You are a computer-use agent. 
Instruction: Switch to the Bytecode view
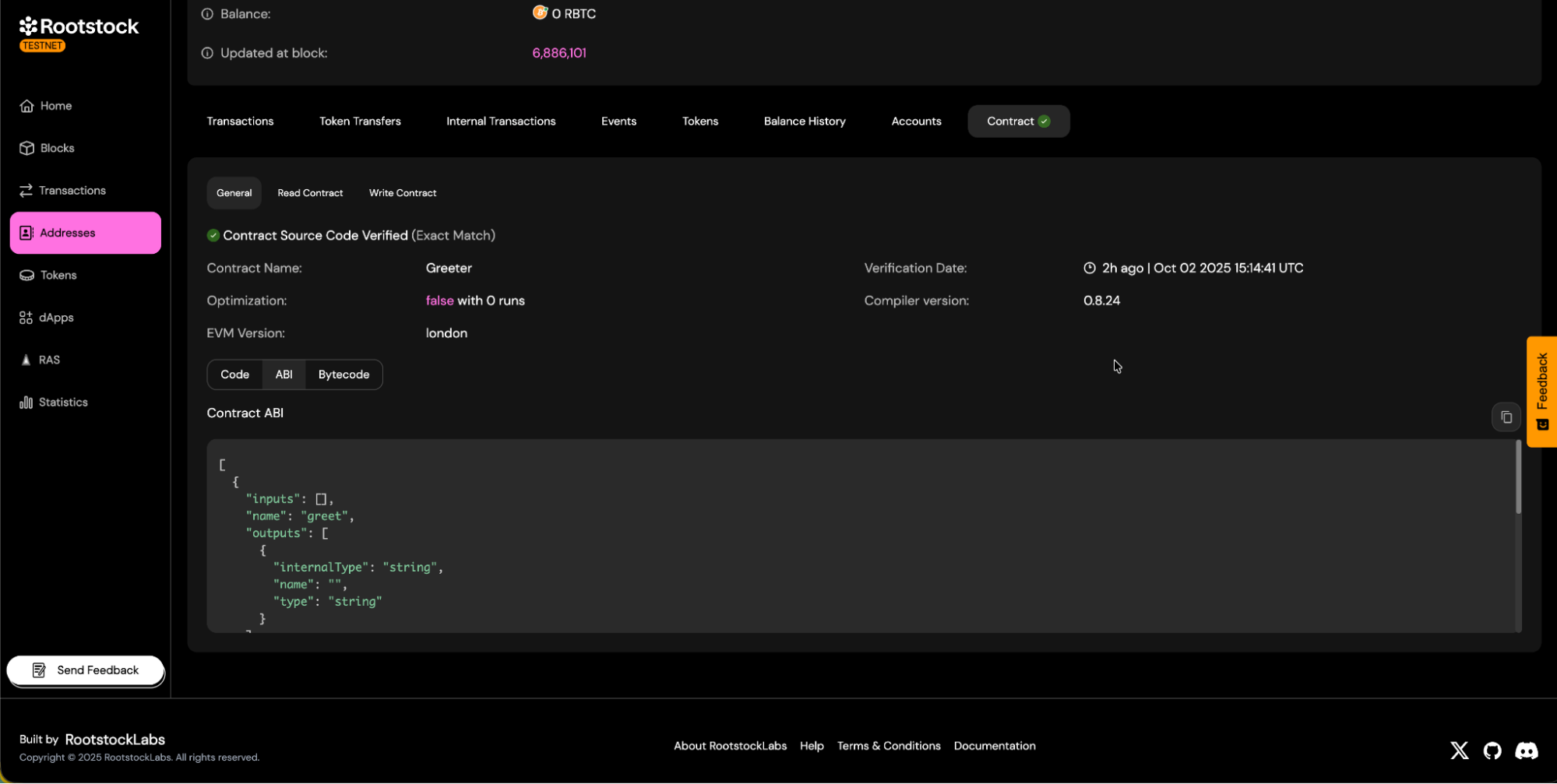343,374
